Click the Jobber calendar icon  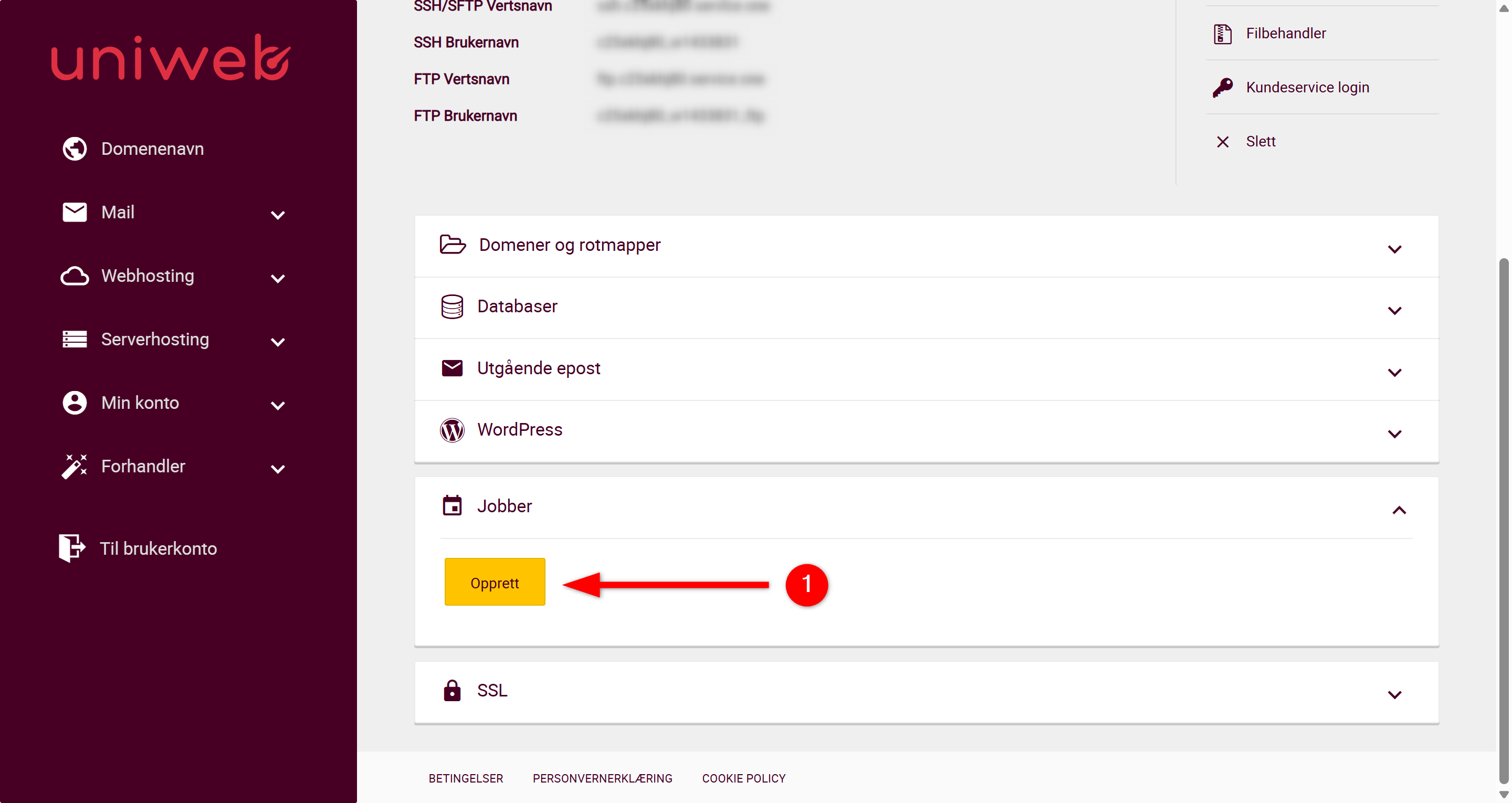coord(452,505)
